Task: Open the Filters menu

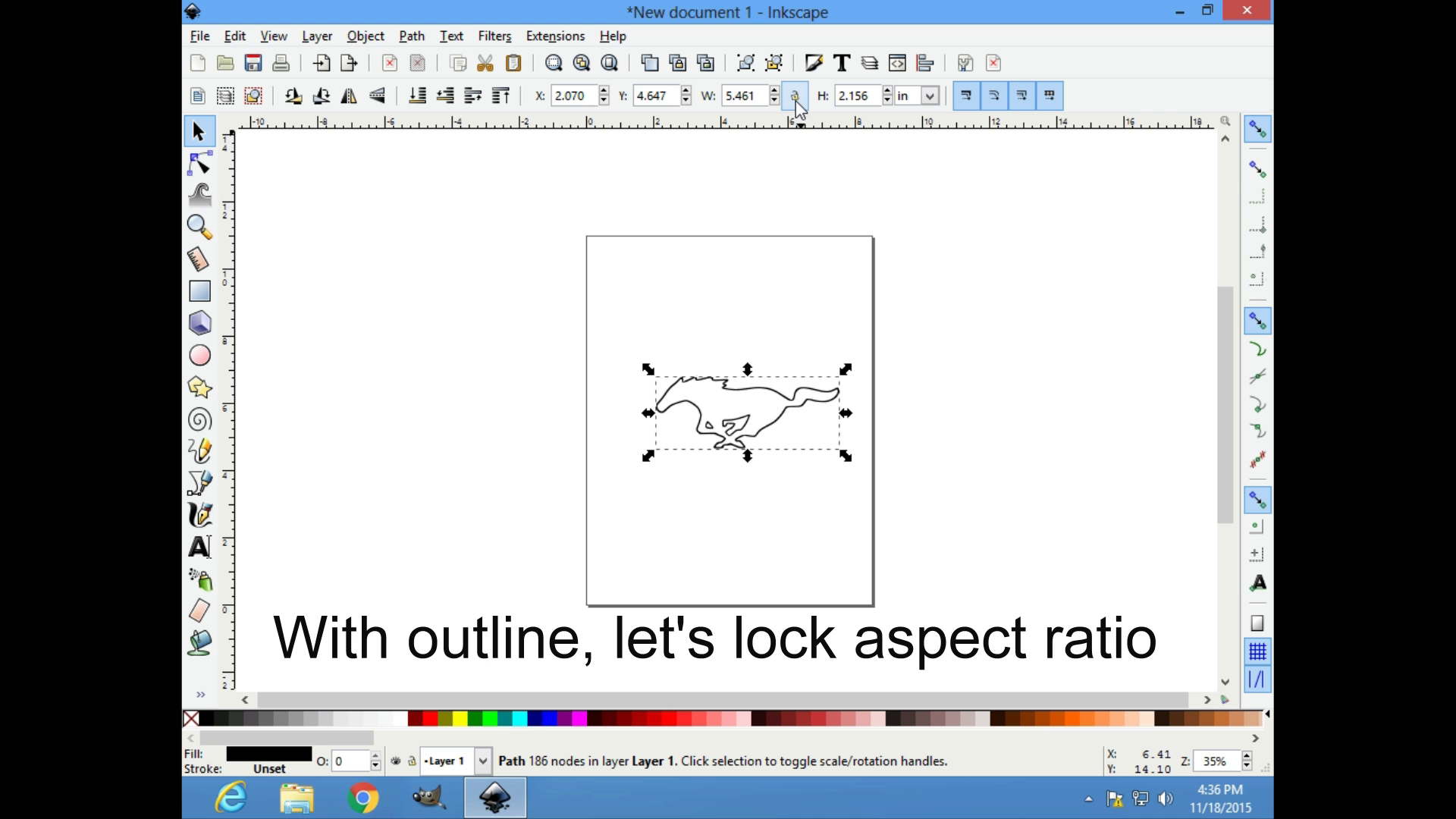Action: (x=494, y=36)
